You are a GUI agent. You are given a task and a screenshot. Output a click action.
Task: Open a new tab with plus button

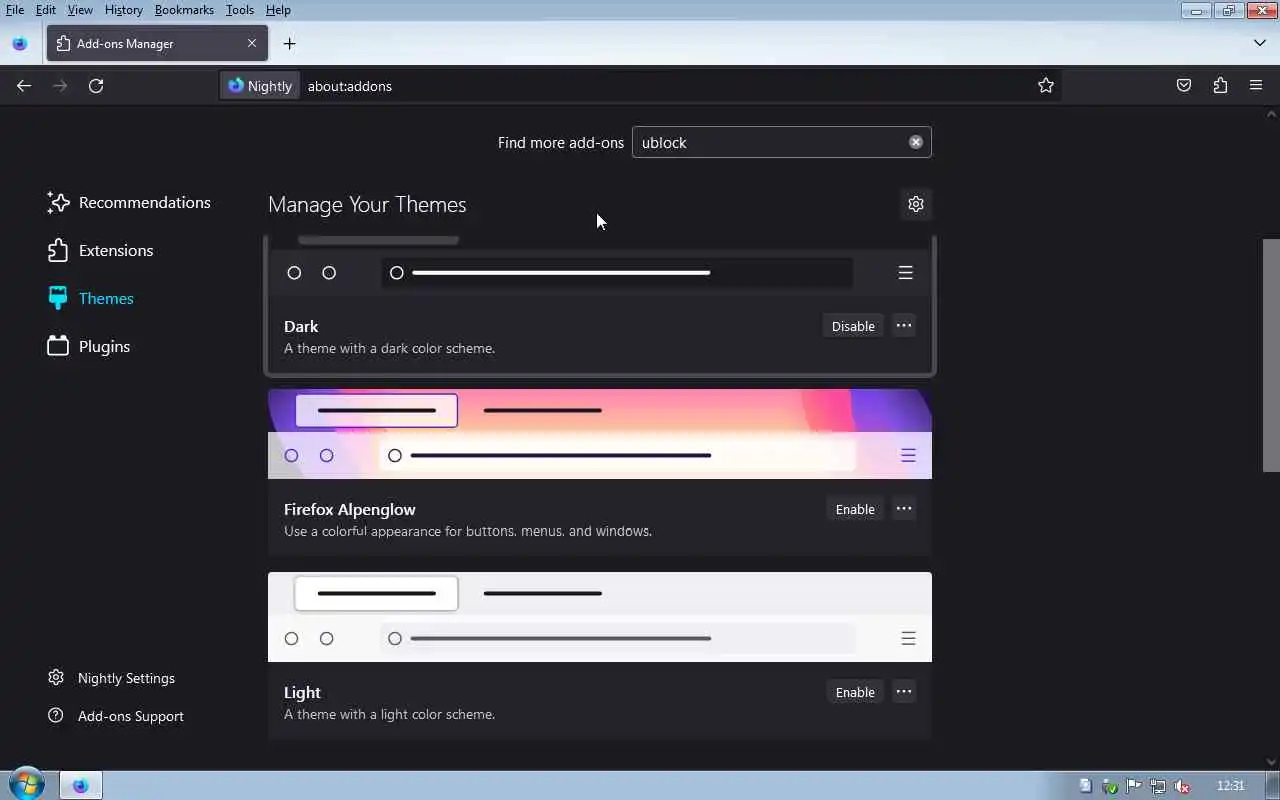(289, 43)
